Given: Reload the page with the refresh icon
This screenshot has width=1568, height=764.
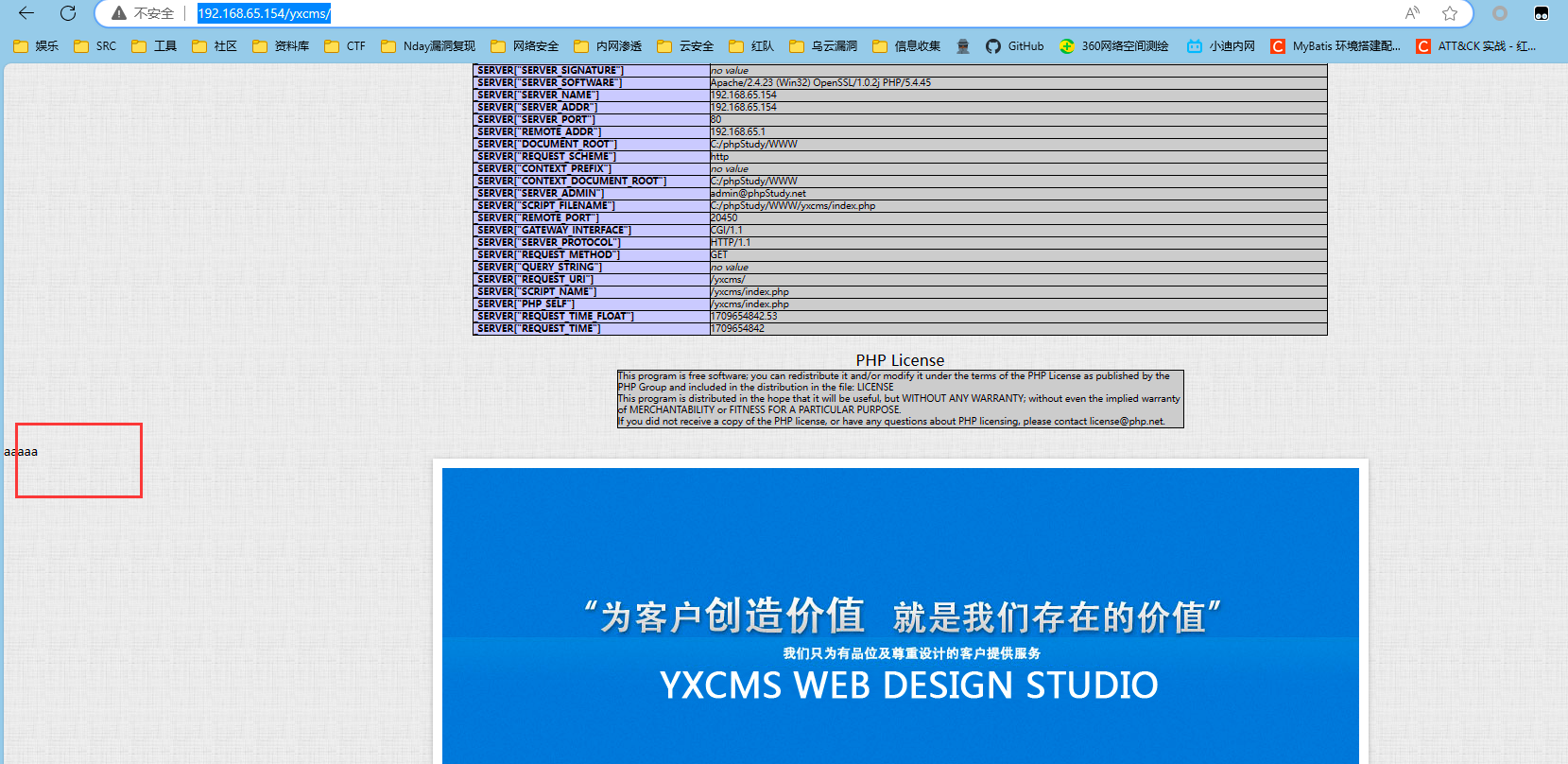Looking at the screenshot, I should coord(68,13).
